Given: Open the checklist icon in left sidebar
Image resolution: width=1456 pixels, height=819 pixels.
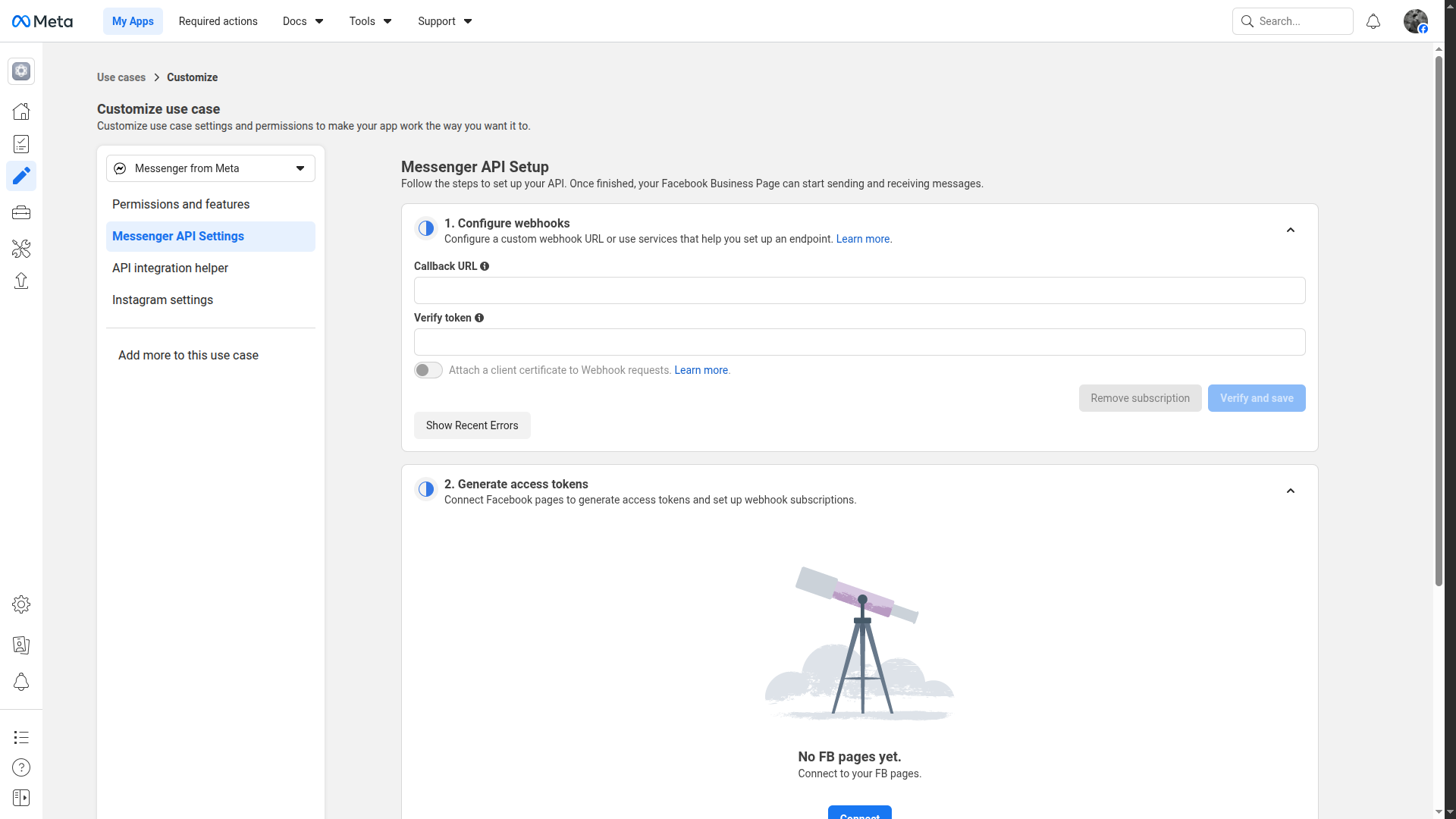Looking at the screenshot, I should [21, 144].
